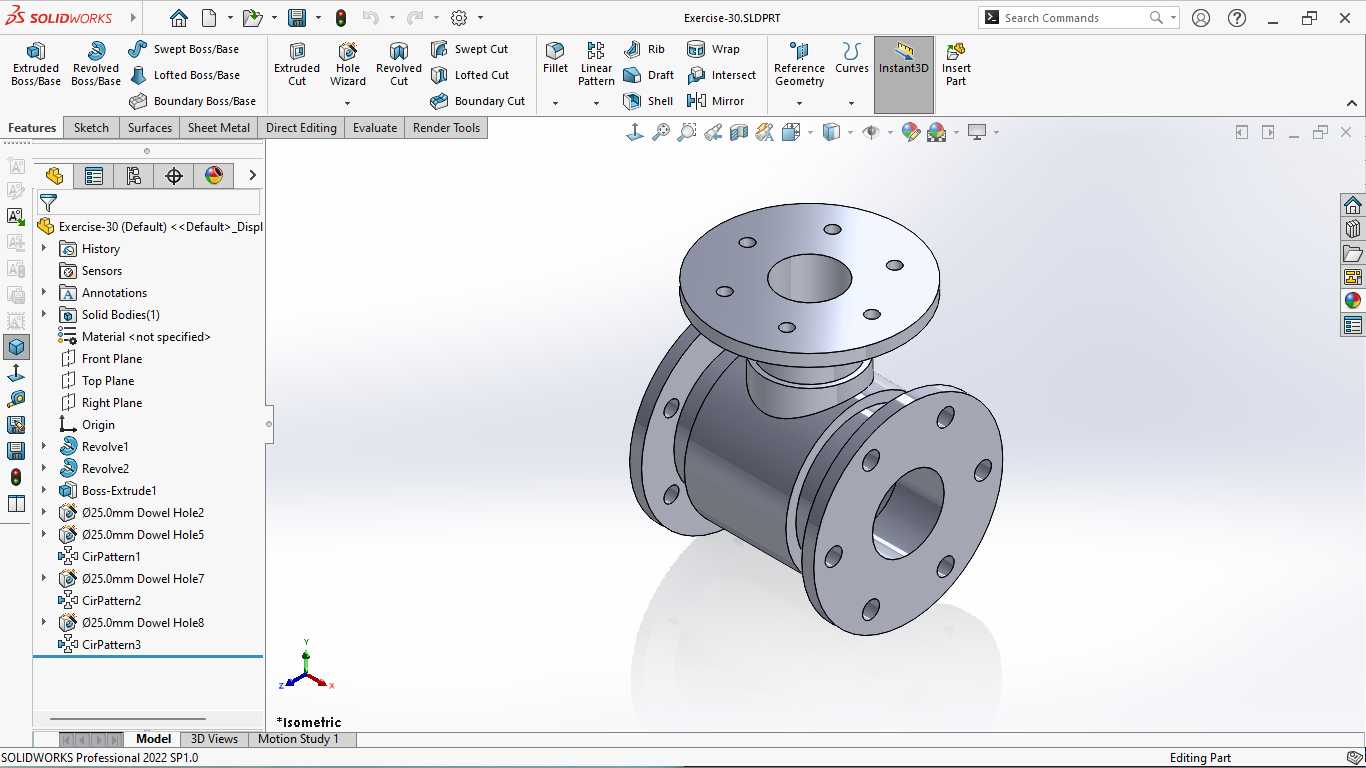Click Material <not specified> entry
The height and width of the screenshot is (768, 1366).
tap(135, 337)
